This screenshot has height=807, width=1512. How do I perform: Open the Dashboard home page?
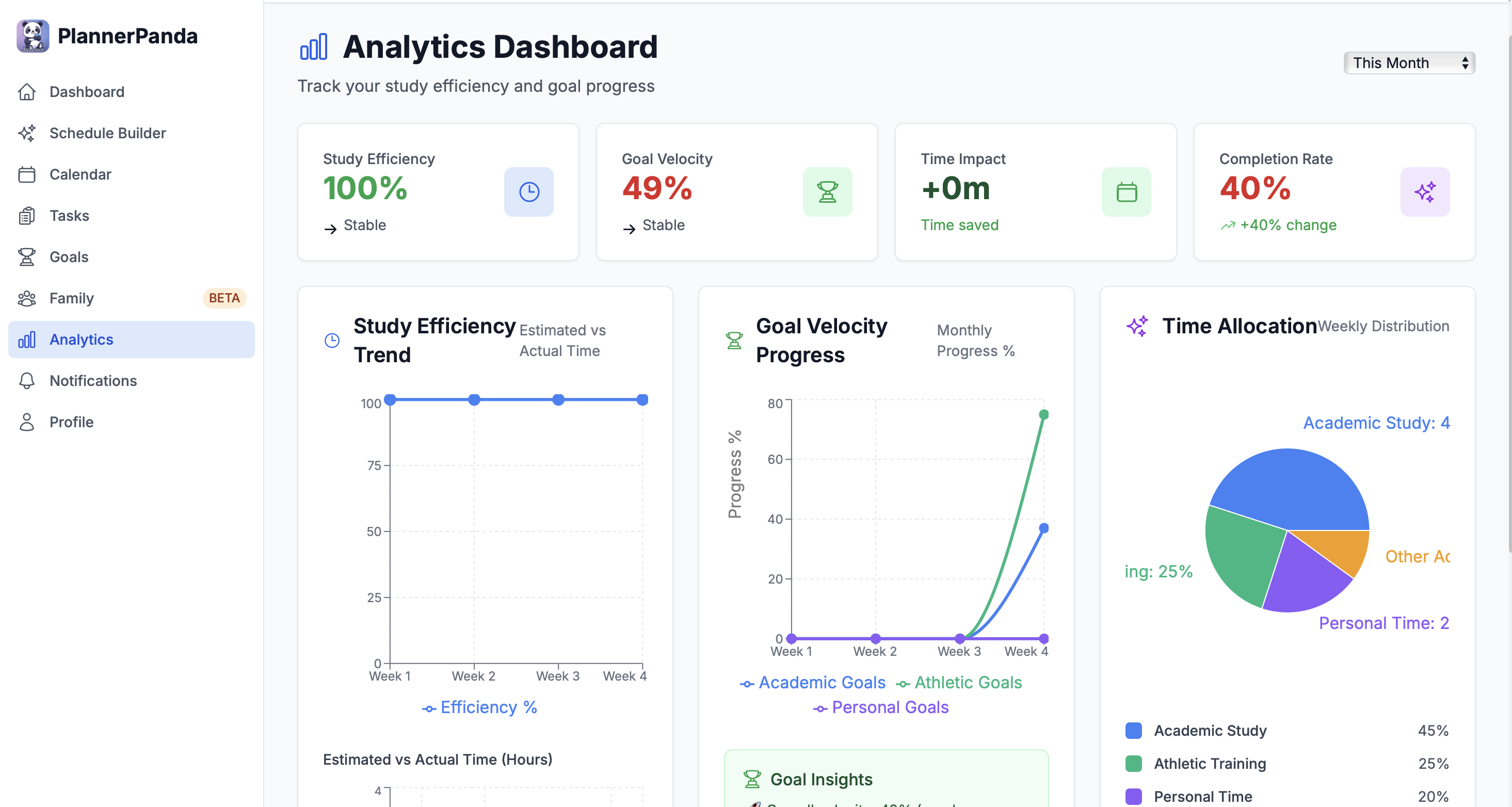pos(86,92)
